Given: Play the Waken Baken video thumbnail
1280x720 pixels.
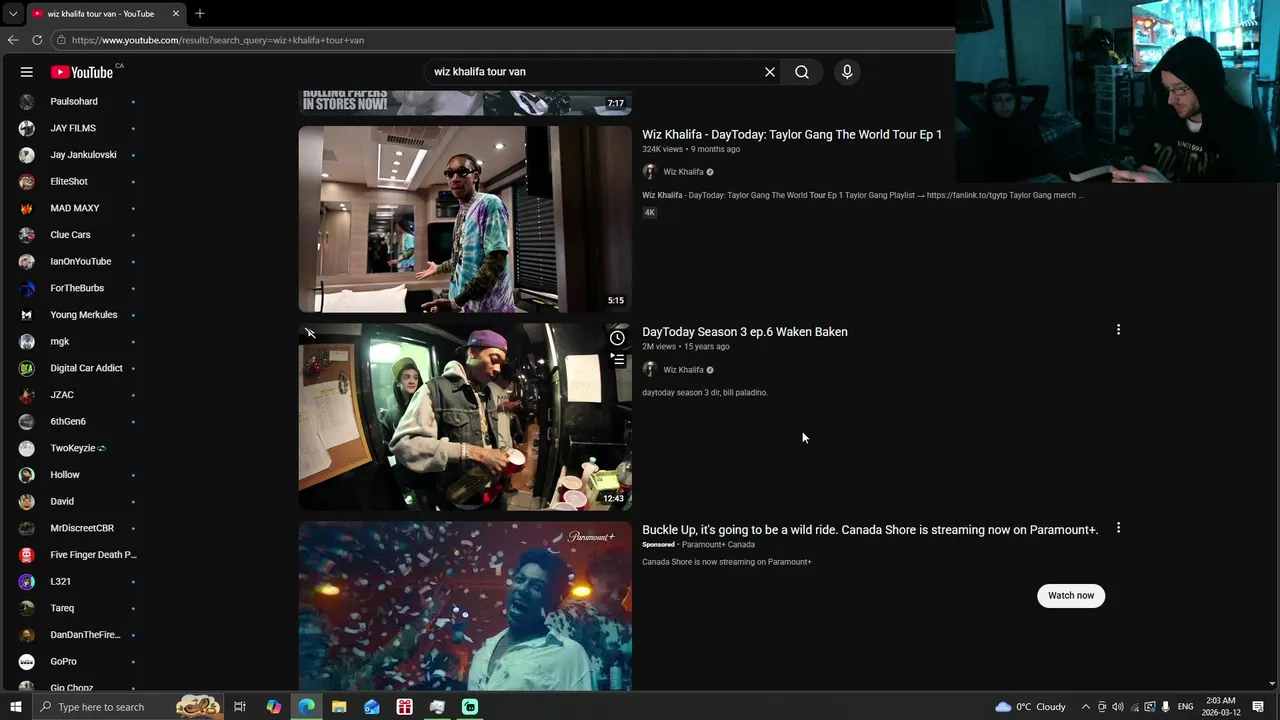Looking at the screenshot, I should tap(465, 417).
